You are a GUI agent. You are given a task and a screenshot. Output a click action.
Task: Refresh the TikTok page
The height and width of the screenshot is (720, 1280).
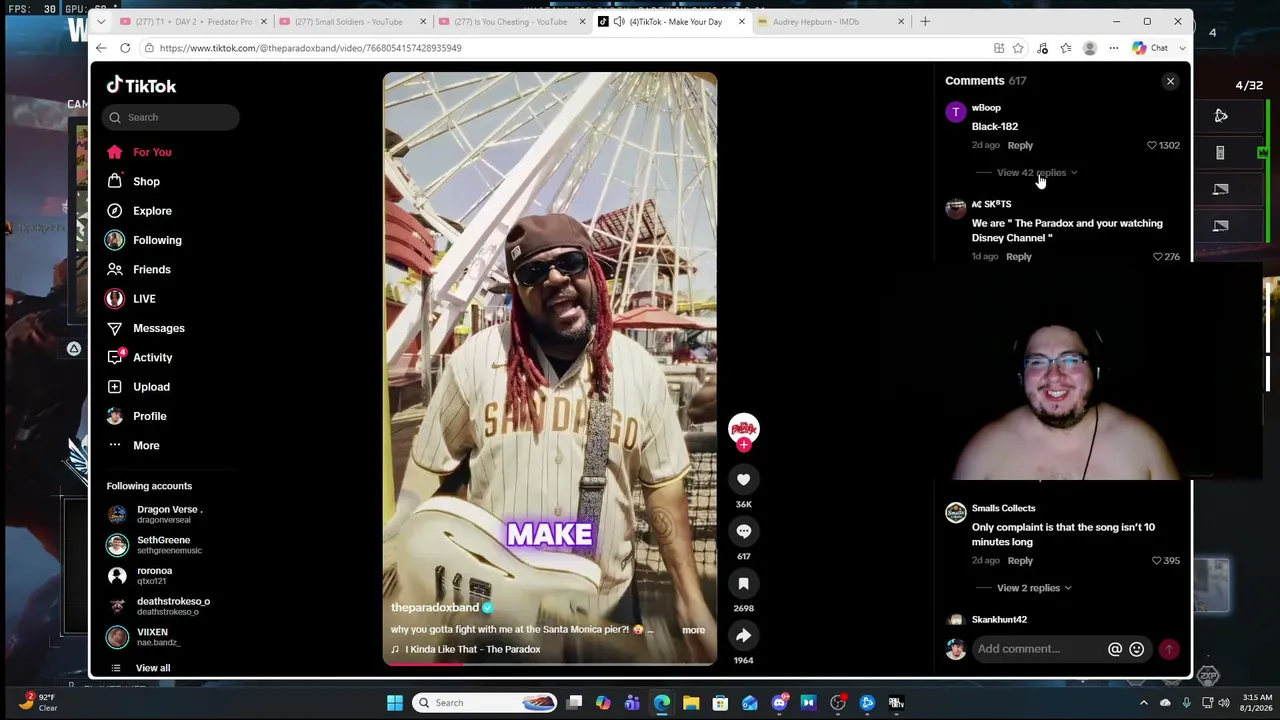point(125,48)
